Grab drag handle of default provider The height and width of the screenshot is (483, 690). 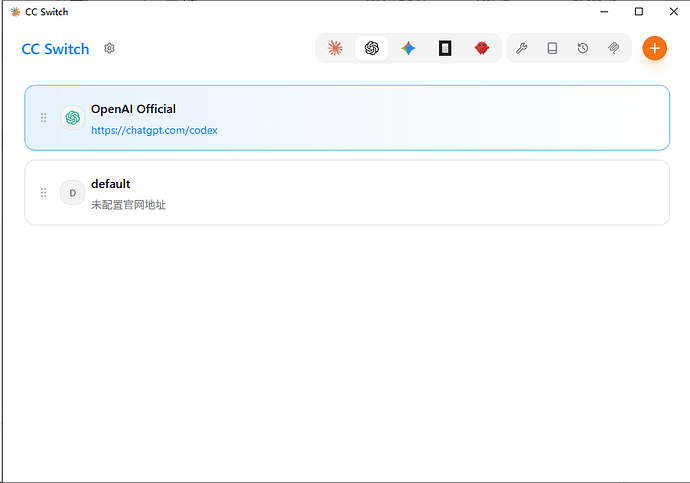coord(44,193)
